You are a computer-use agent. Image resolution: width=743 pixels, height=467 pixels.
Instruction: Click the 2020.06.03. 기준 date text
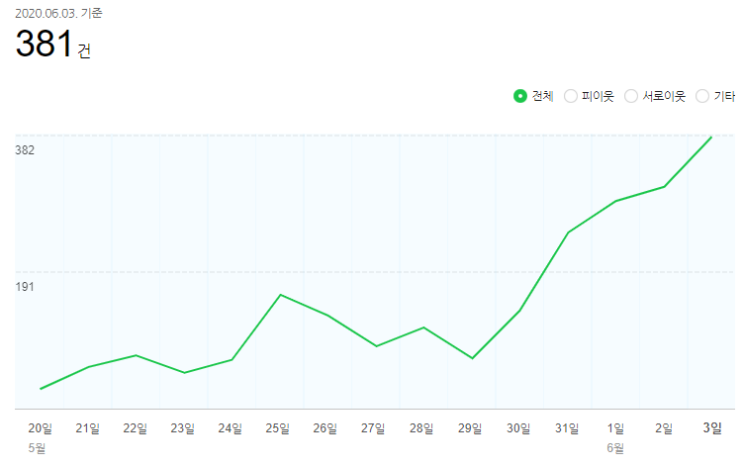tap(58, 13)
